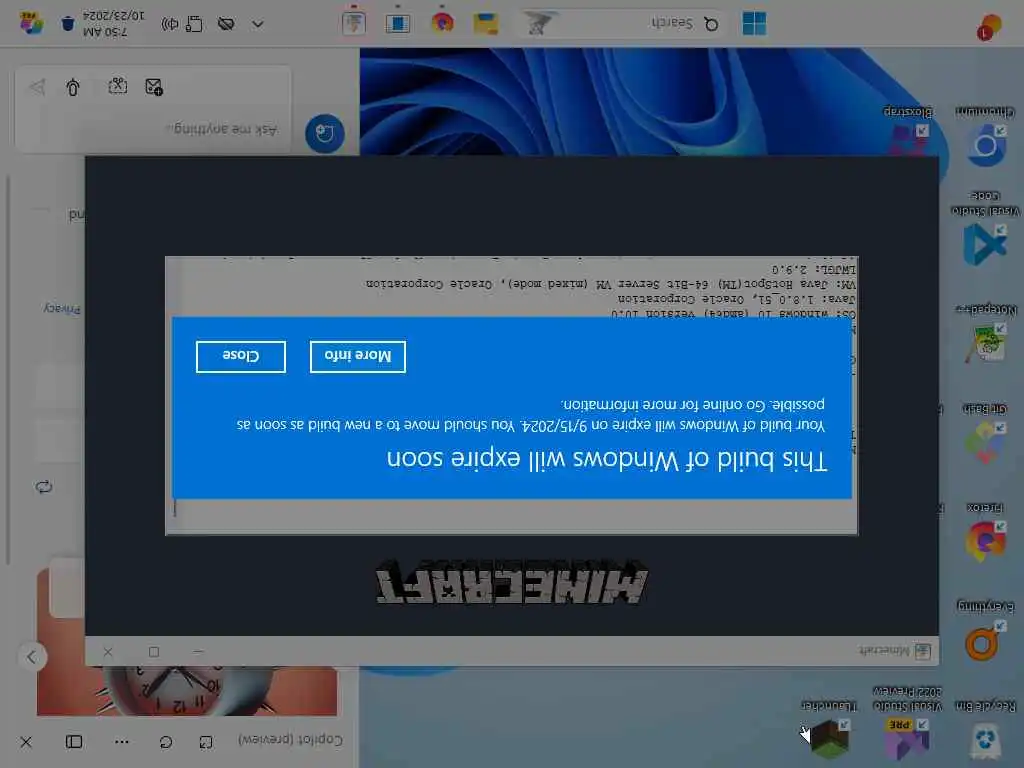Click the Copilot send message arrow

click(x=37, y=87)
